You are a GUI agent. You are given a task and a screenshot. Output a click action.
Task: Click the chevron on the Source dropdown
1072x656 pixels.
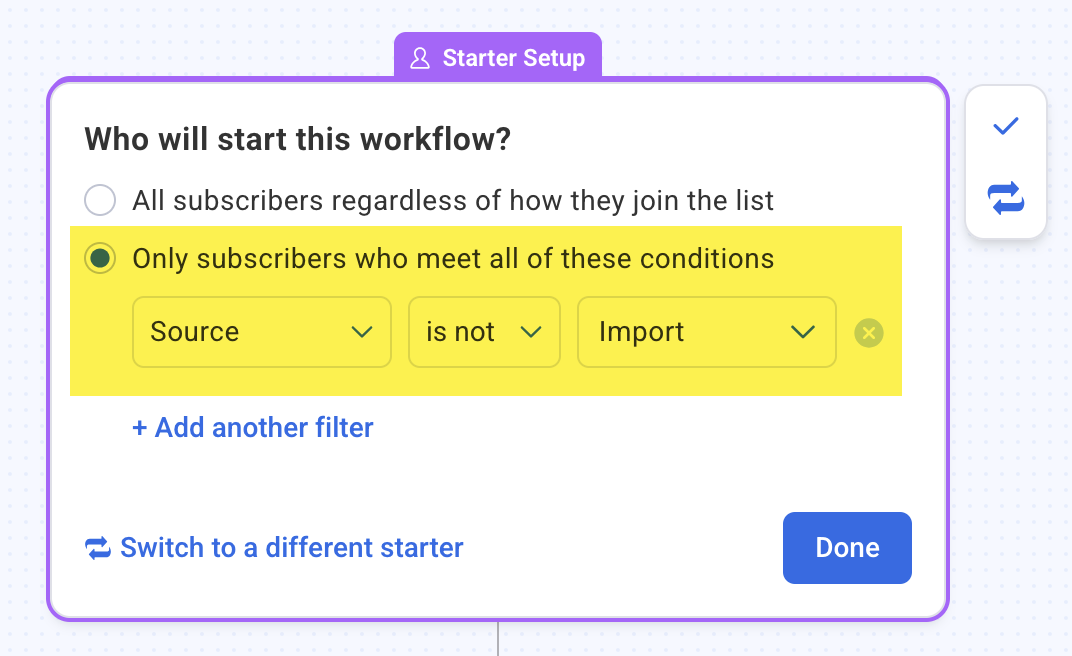pyautogui.click(x=362, y=332)
